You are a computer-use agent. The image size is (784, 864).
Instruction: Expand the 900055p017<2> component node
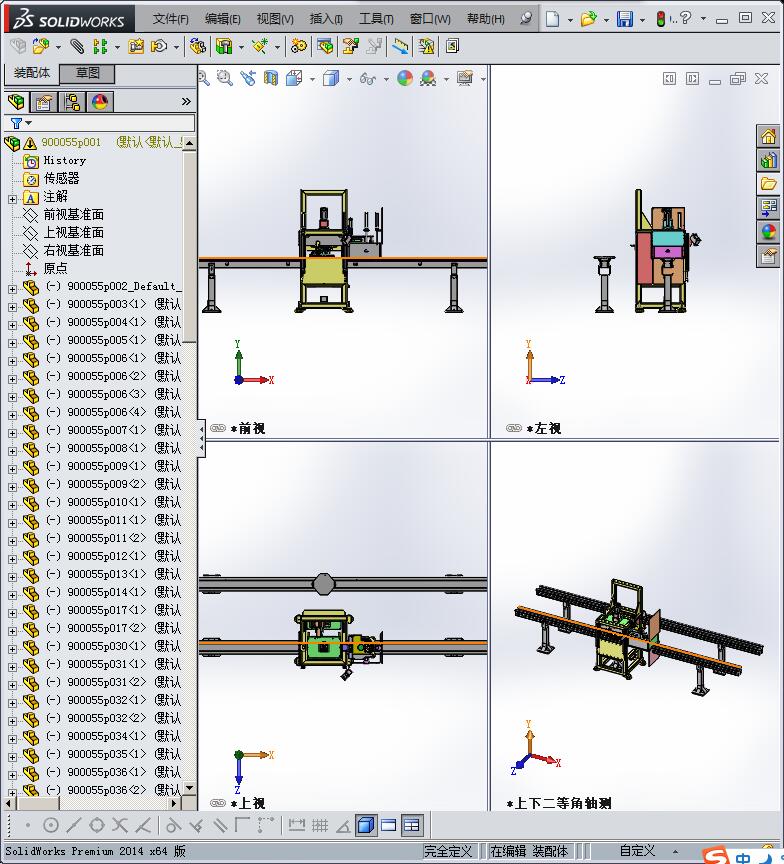[12, 631]
